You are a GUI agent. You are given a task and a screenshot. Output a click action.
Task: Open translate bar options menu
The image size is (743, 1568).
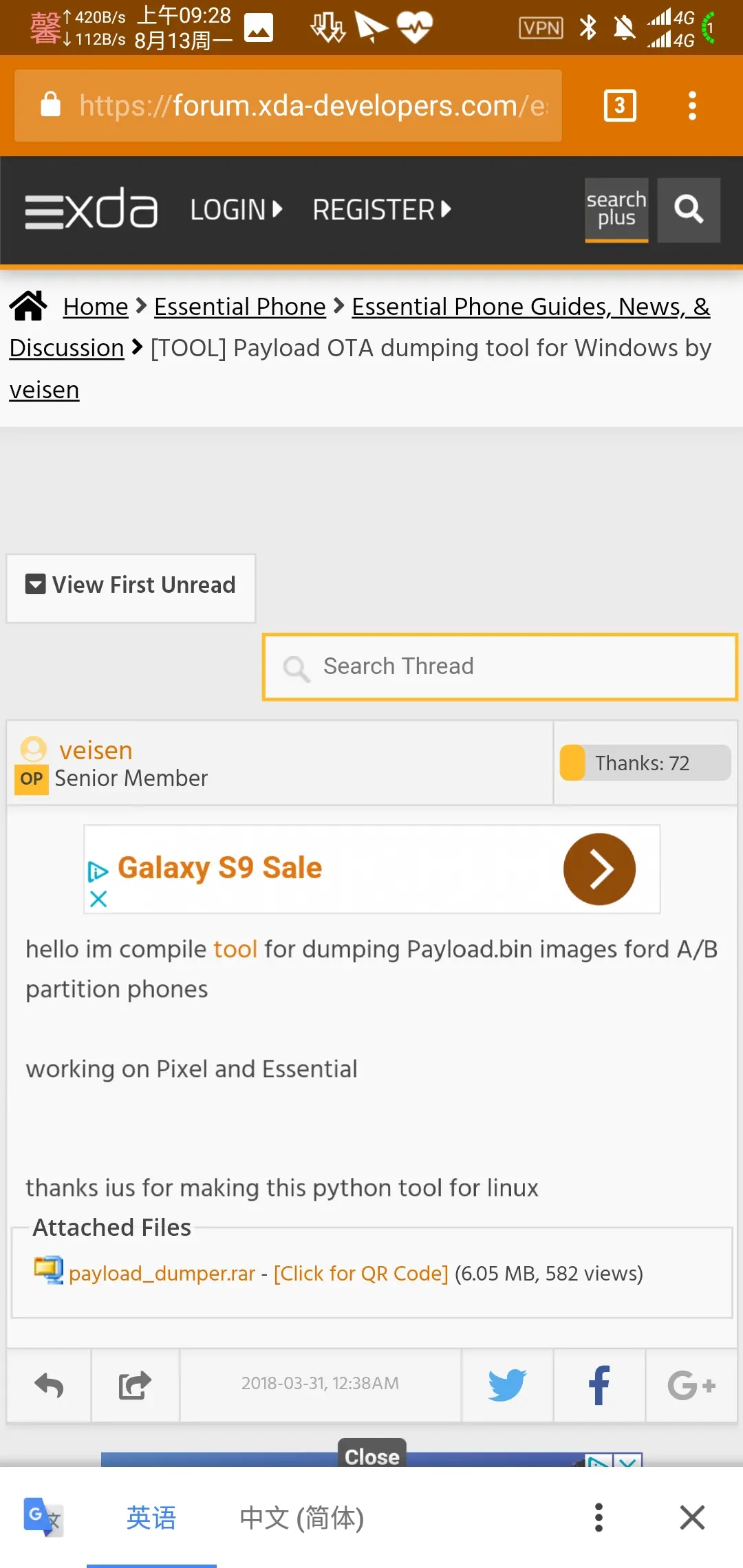click(x=599, y=1517)
